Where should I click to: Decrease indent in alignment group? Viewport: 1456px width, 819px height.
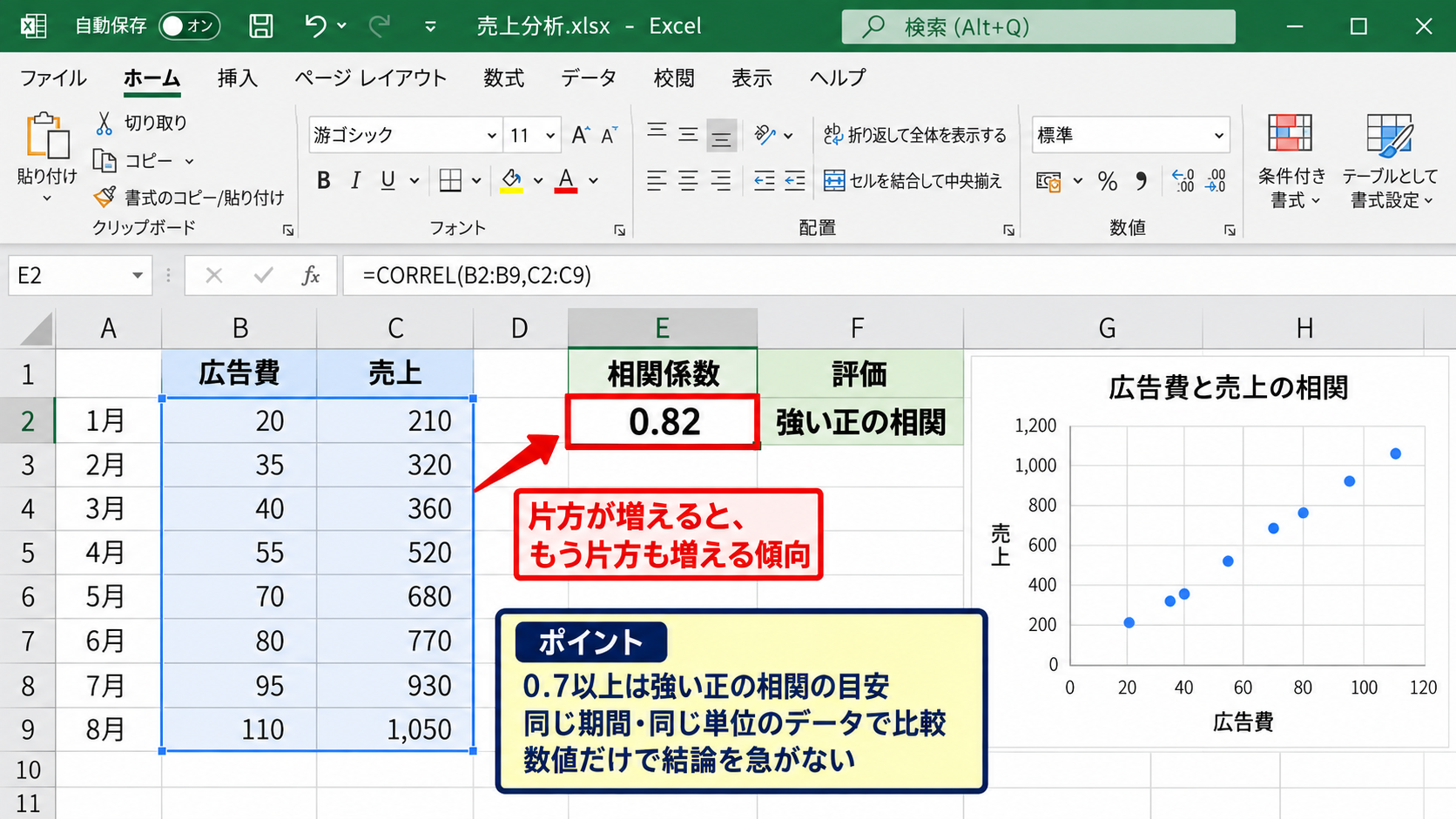(764, 181)
